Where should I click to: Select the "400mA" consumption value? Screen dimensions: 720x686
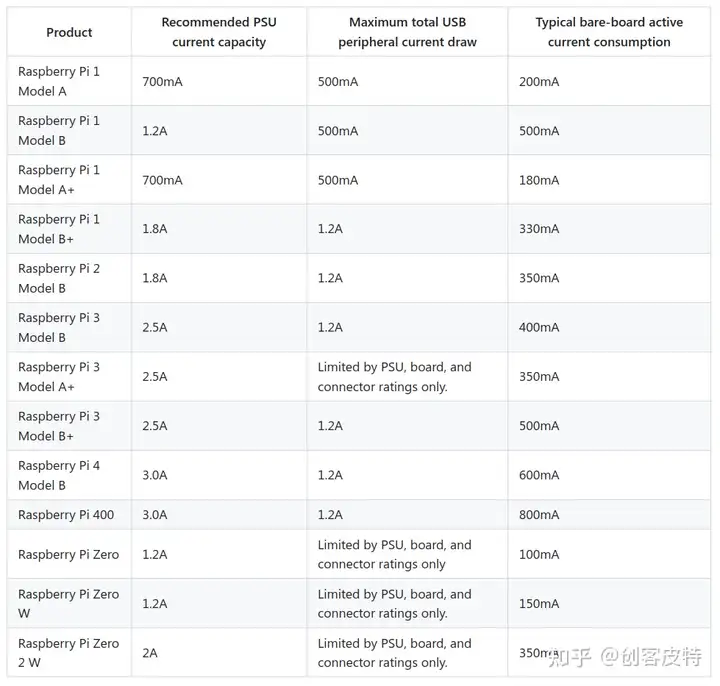point(539,327)
